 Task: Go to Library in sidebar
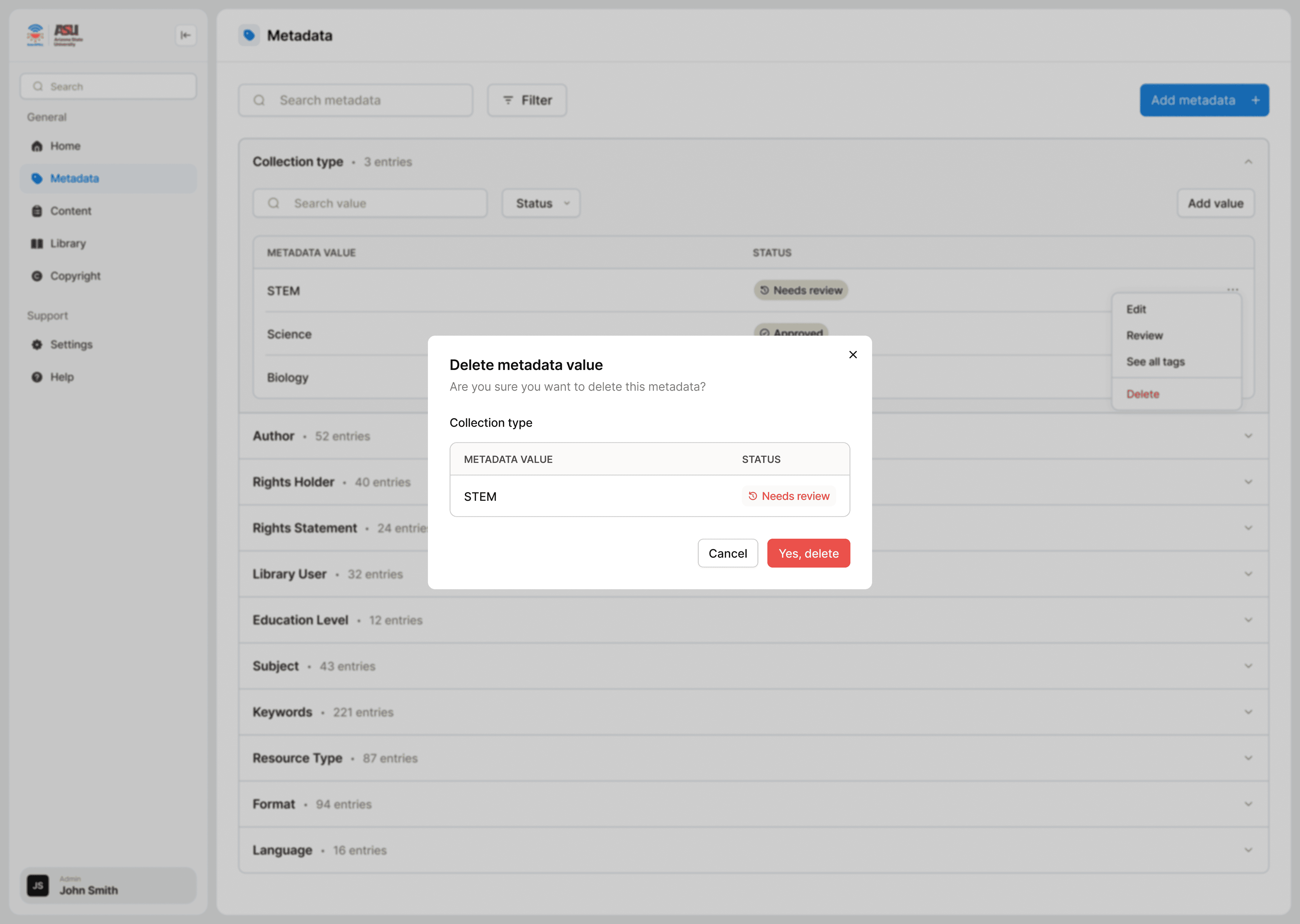(68, 244)
